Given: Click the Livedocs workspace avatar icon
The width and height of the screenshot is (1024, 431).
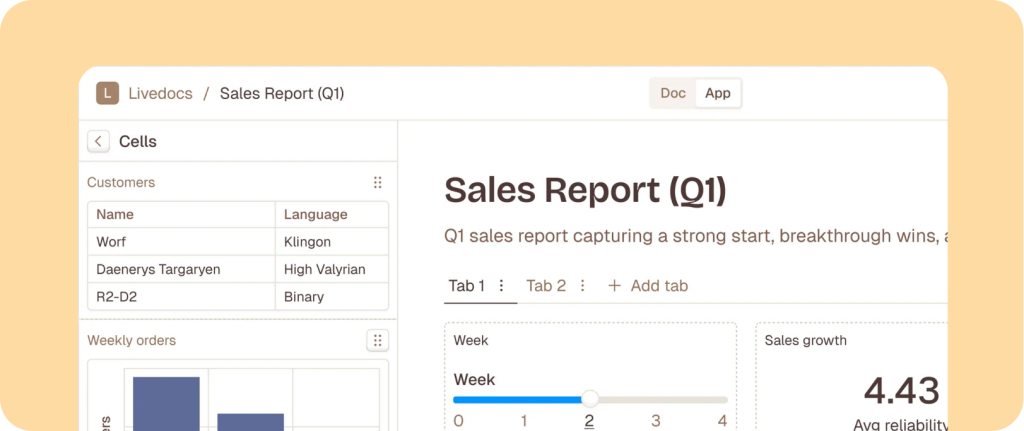Looking at the screenshot, I should tap(107, 93).
